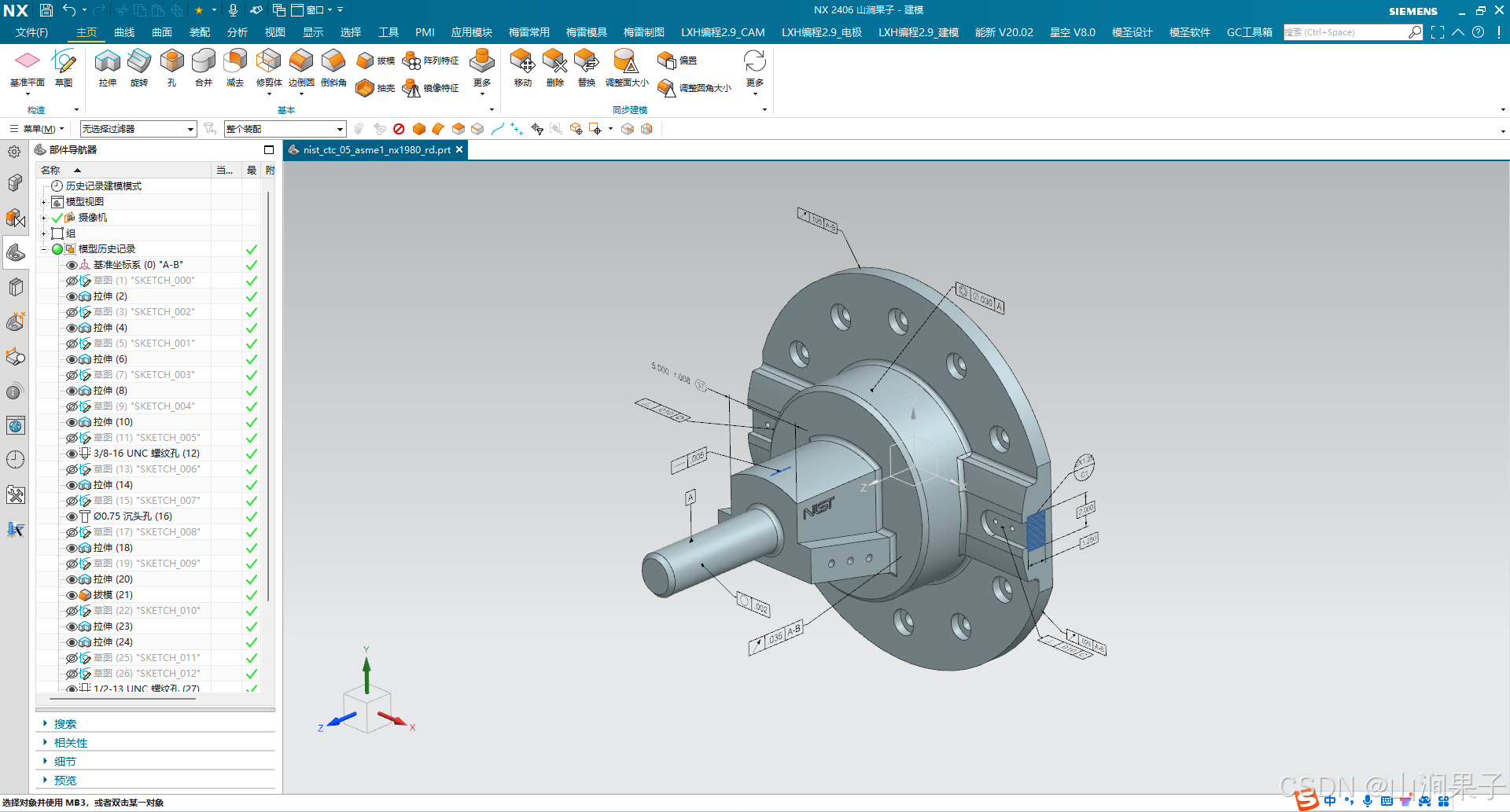Select the 移动 (Move Face) tool

523,68
